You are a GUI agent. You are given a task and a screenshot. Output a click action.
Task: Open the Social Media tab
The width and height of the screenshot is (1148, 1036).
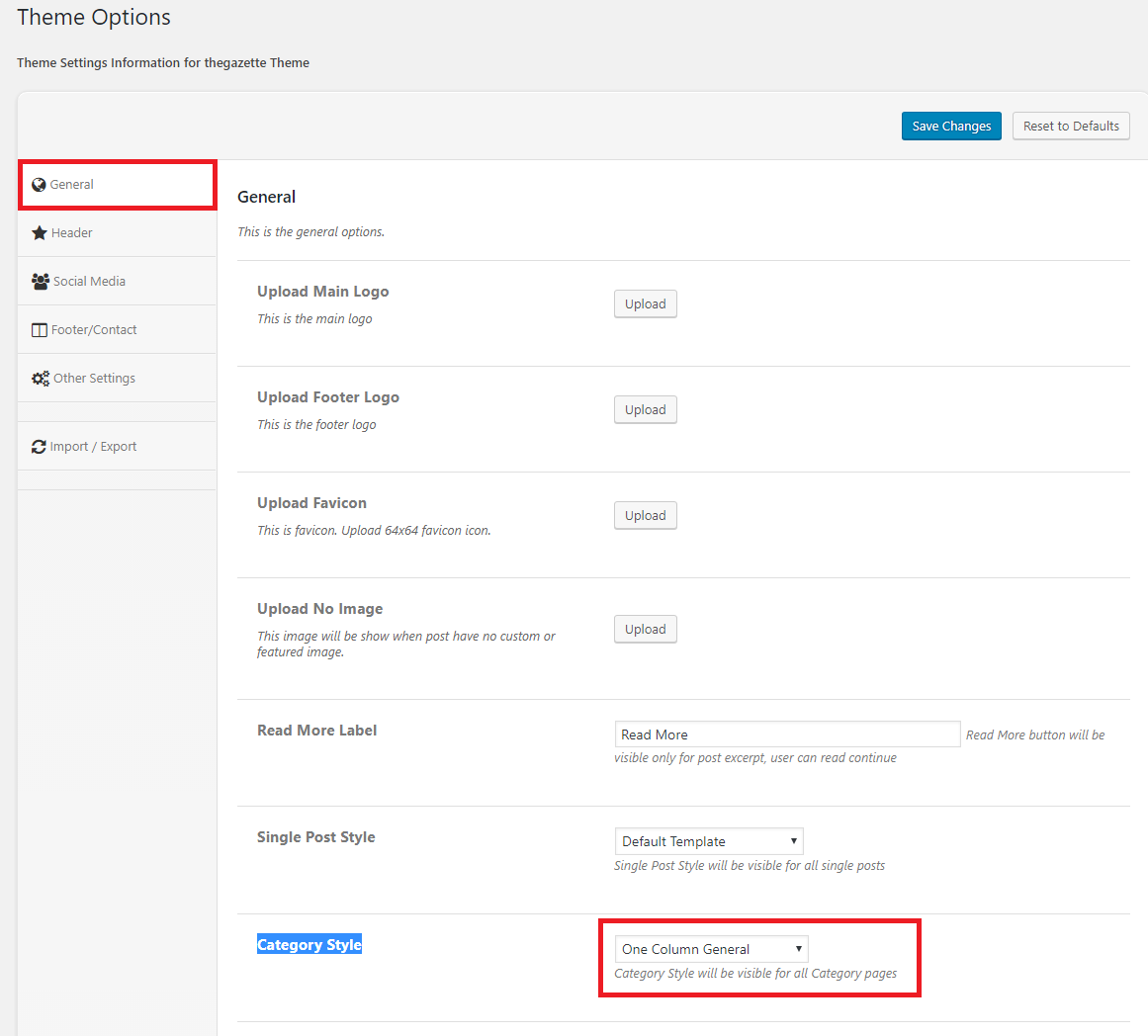(89, 282)
